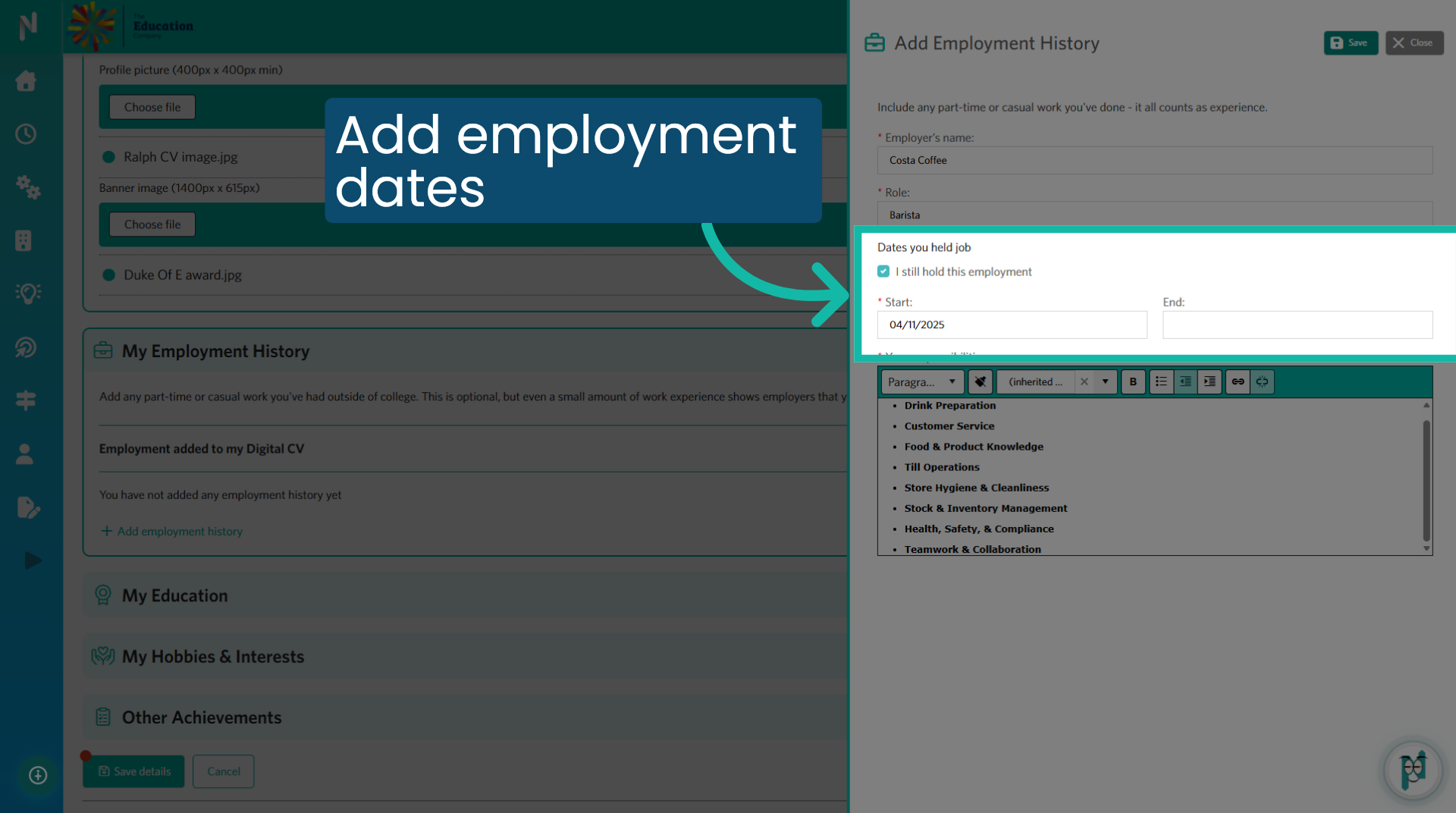Expand the Other Achievements section
This screenshot has width=1456, height=813.
(465, 717)
